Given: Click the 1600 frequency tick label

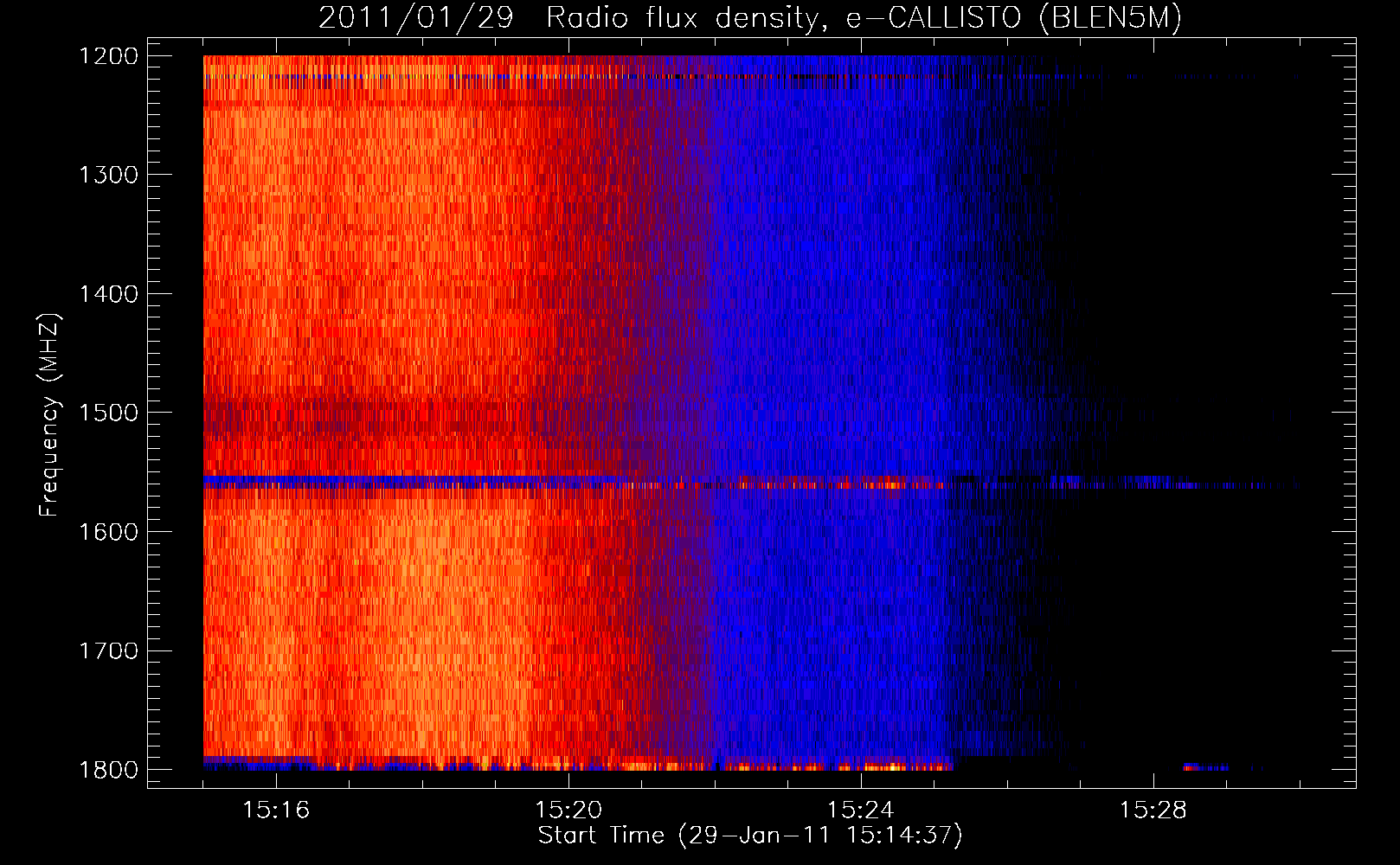Looking at the screenshot, I should pyautogui.click(x=108, y=532).
